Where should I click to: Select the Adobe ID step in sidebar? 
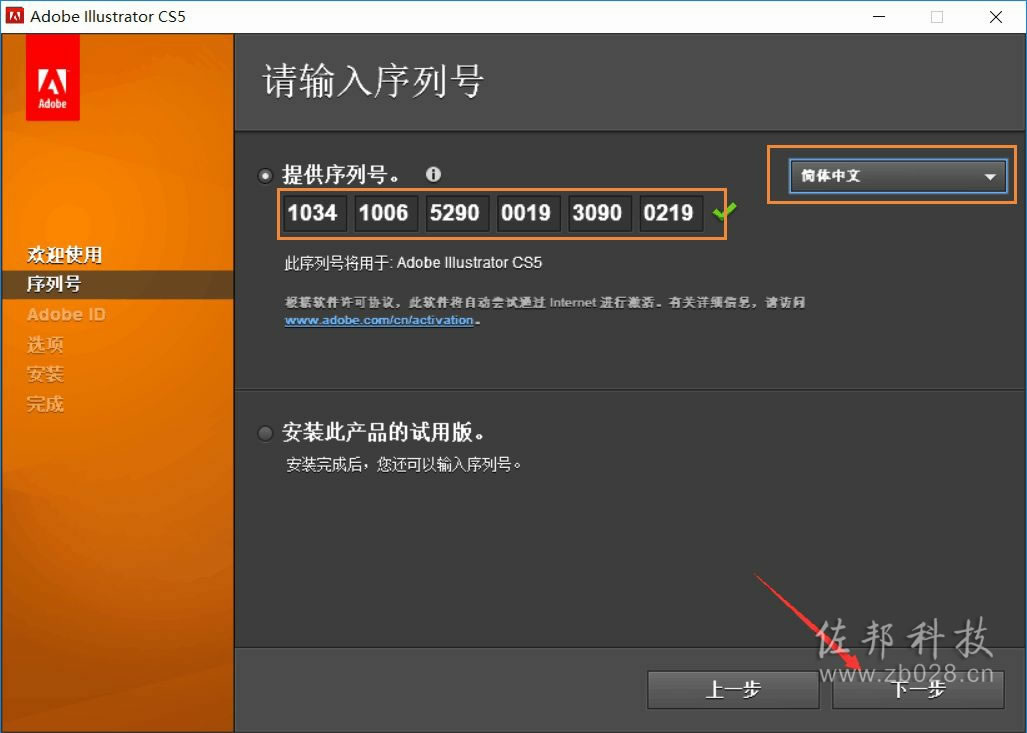[66, 314]
